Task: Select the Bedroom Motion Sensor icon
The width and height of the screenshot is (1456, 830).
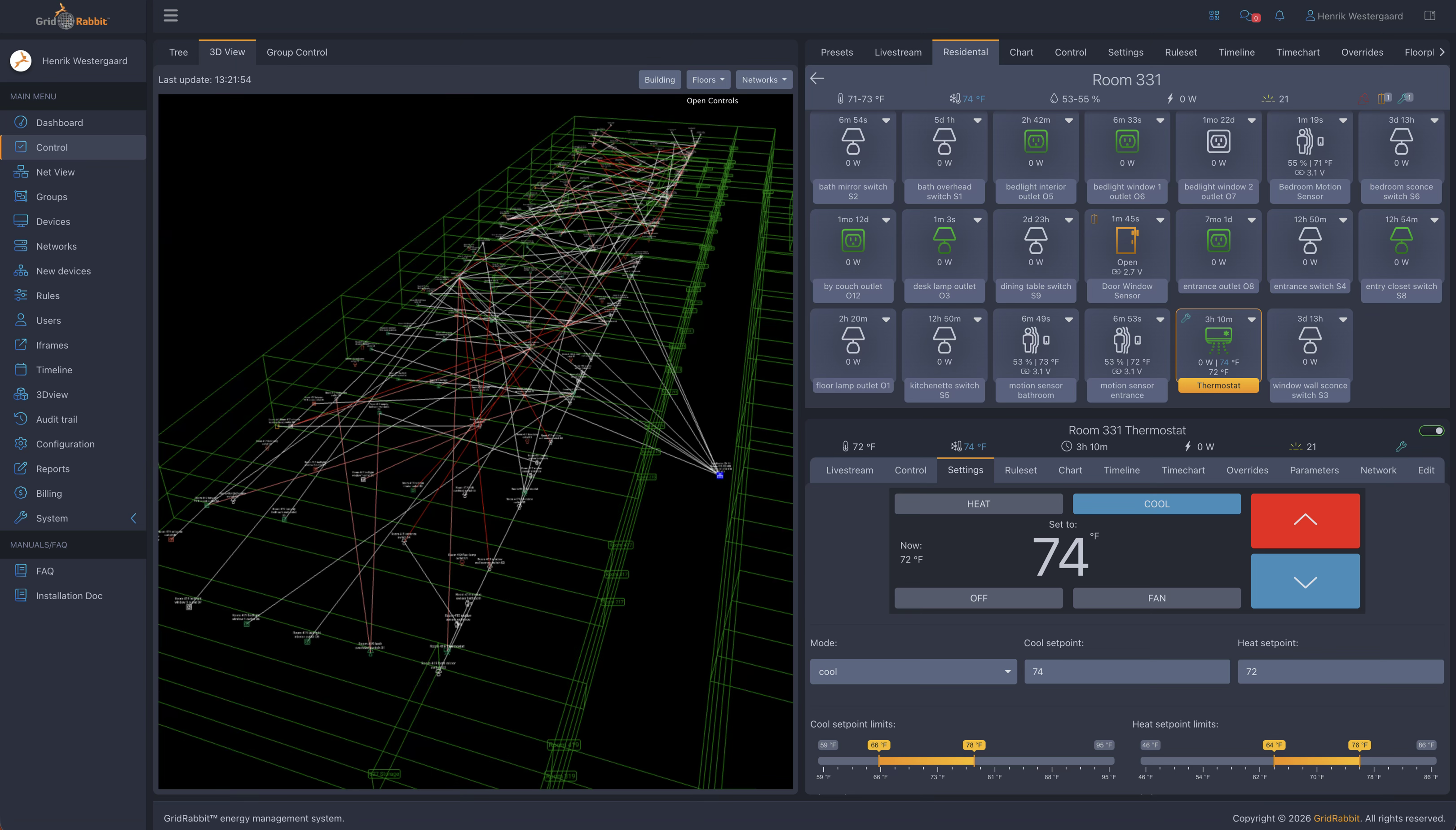Action: point(1310,141)
